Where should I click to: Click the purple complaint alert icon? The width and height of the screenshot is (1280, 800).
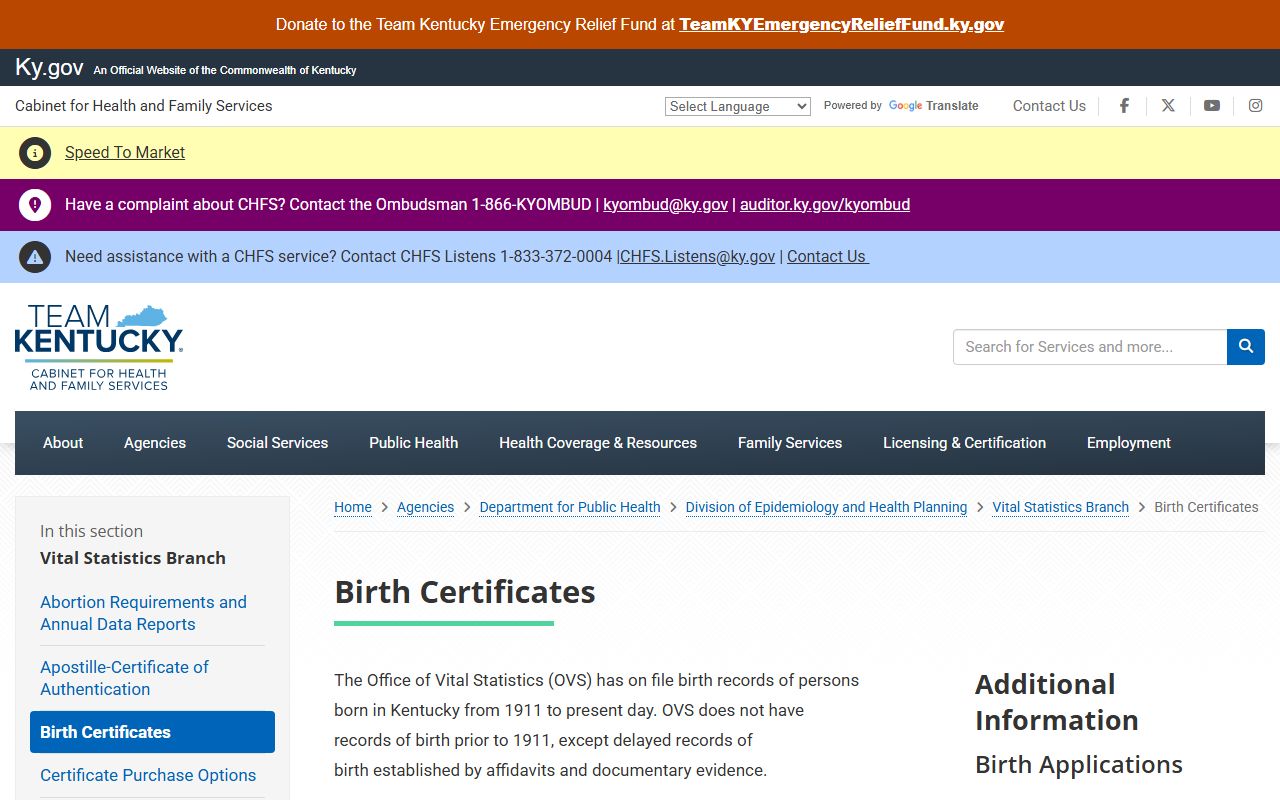(35, 205)
